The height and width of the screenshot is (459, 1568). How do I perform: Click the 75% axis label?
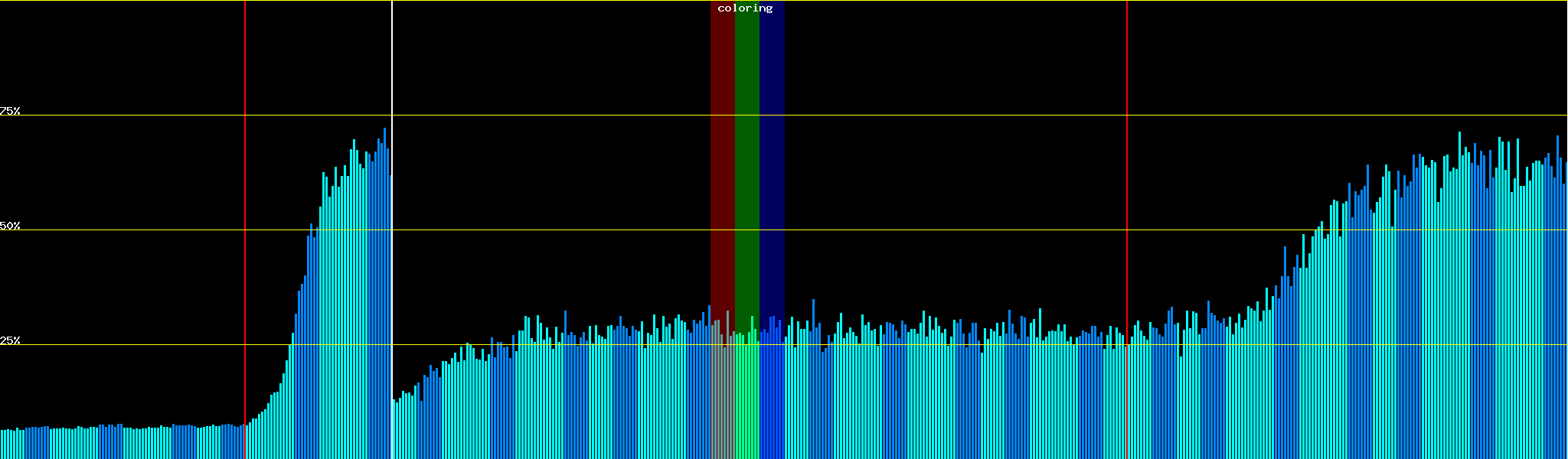10,111
